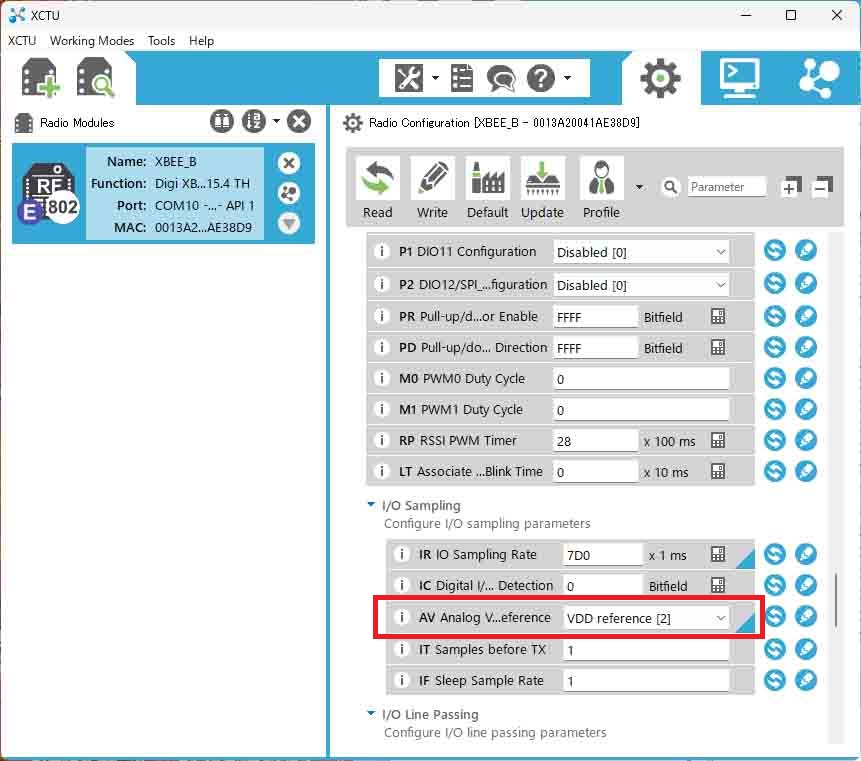Open the Working Modes menu

tap(92, 41)
